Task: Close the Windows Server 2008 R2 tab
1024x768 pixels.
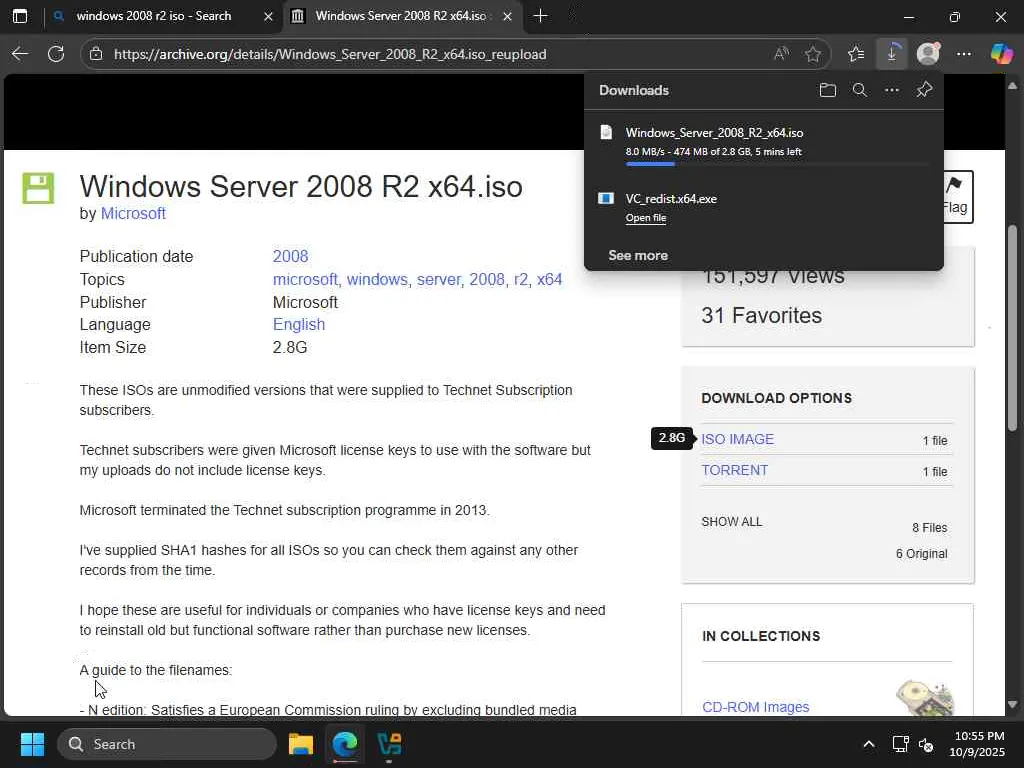Action: click(x=507, y=16)
